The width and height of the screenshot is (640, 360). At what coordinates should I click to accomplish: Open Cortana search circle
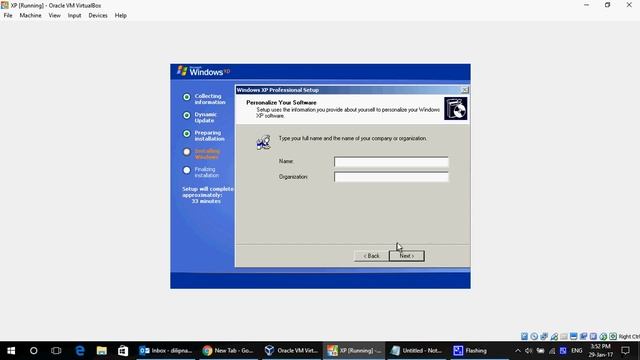[x=33, y=351]
